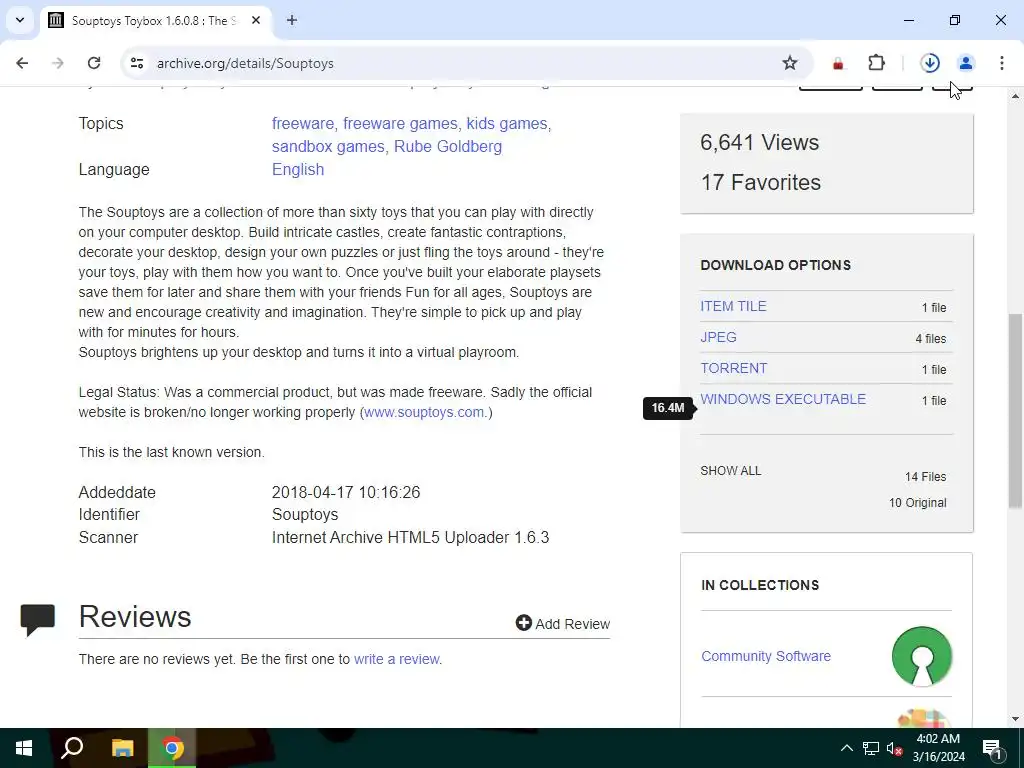Select the Souptoys Toybox tab

coord(155,20)
